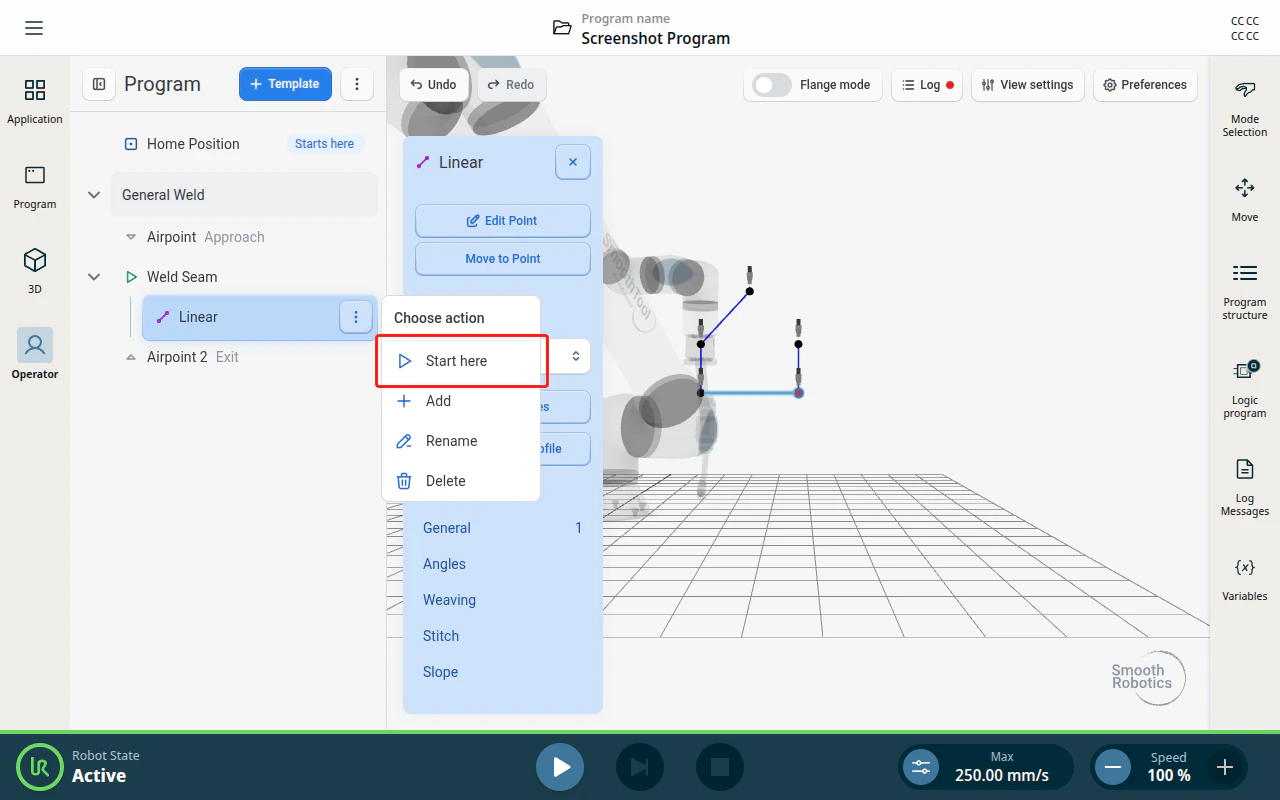This screenshot has height=800, width=1280.
Task: Choose Delete from action menu
Action: point(461,481)
